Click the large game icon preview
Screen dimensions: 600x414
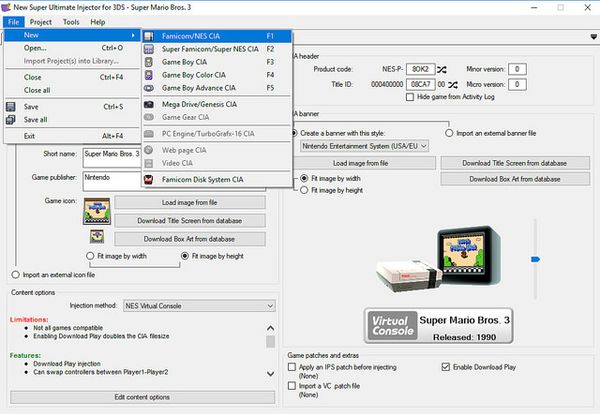pyautogui.click(x=97, y=211)
